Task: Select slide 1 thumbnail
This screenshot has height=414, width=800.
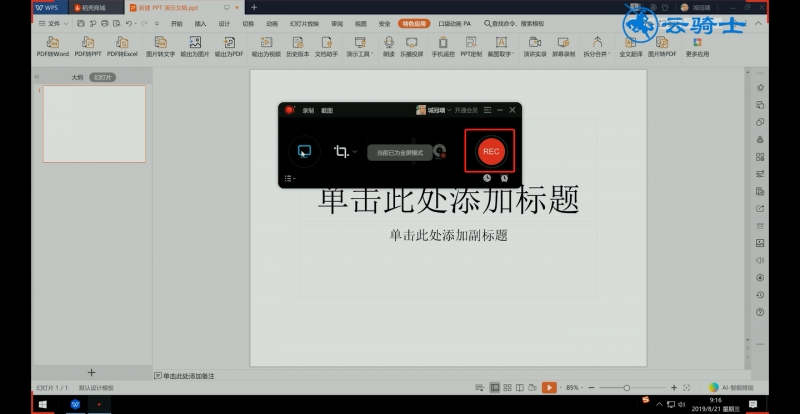Action: click(x=94, y=124)
